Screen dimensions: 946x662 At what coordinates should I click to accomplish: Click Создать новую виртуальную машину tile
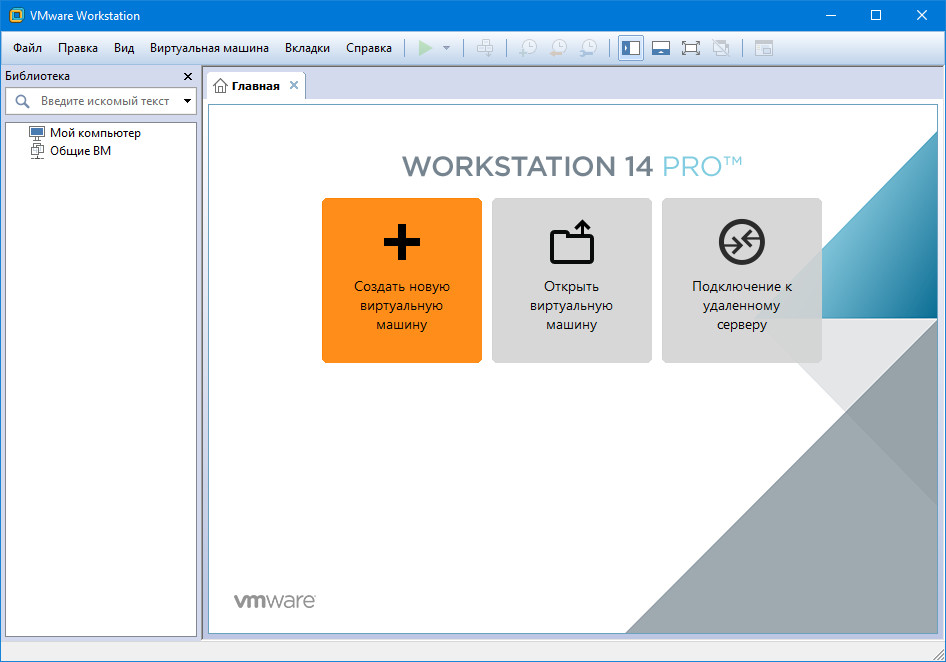pos(402,280)
